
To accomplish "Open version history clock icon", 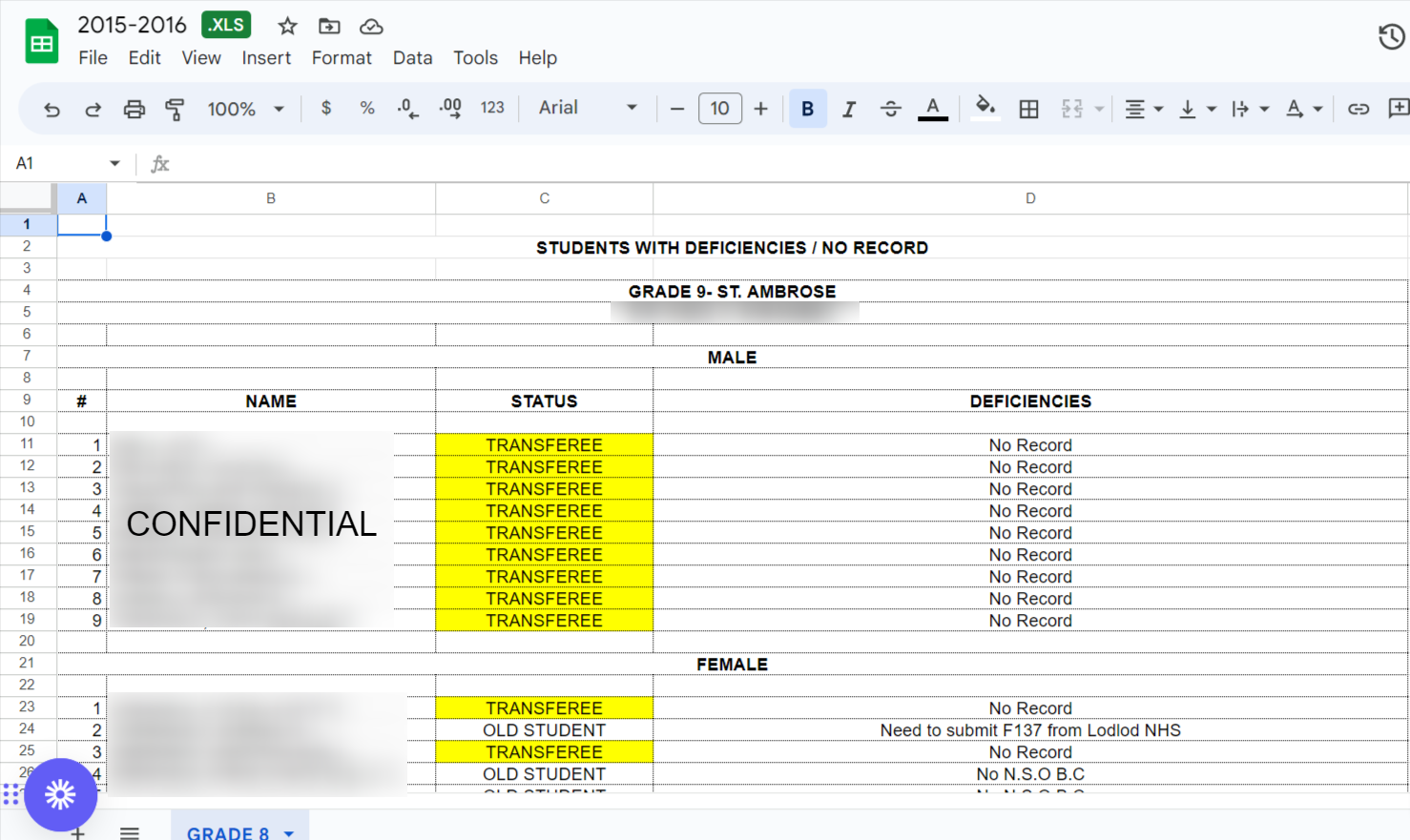I will click(1391, 37).
